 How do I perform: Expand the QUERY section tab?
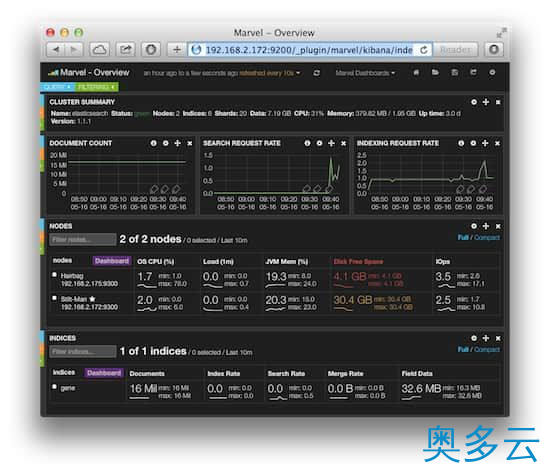58,87
